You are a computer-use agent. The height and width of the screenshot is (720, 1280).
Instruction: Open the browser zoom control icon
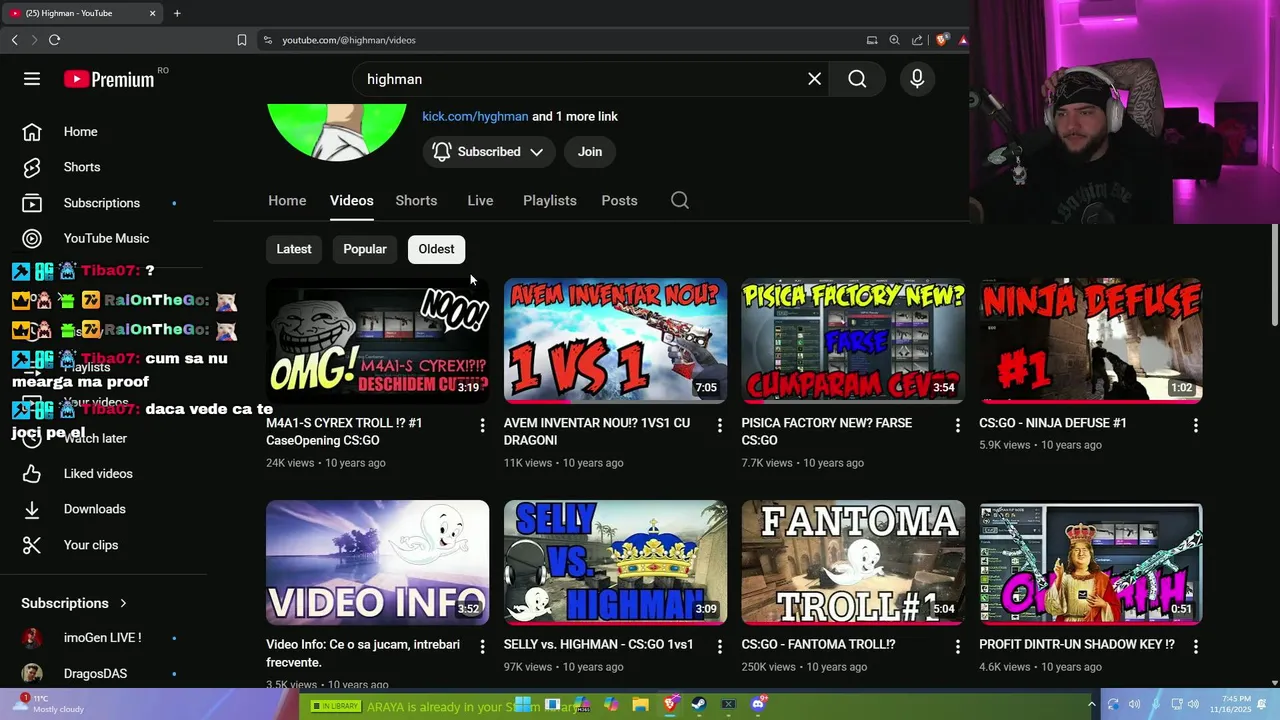tap(894, 40)
